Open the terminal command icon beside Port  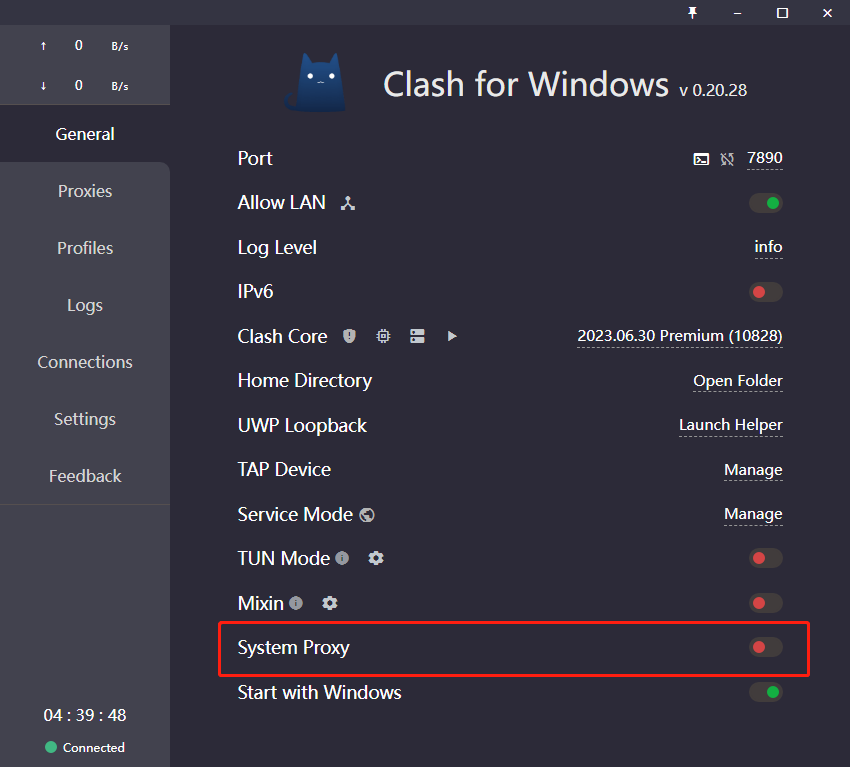(x=701, y=159)
